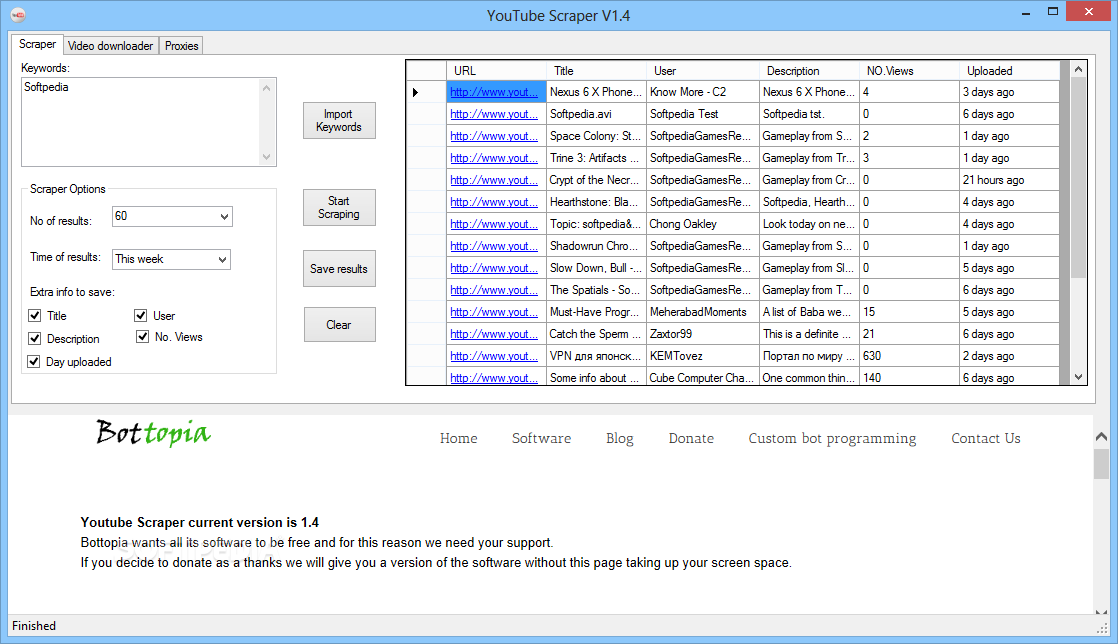This screenshot has width=1118, height=644.
Task: Sort by the Uploaded column header
Action: pyautogui.click(x=1010, y=71)
